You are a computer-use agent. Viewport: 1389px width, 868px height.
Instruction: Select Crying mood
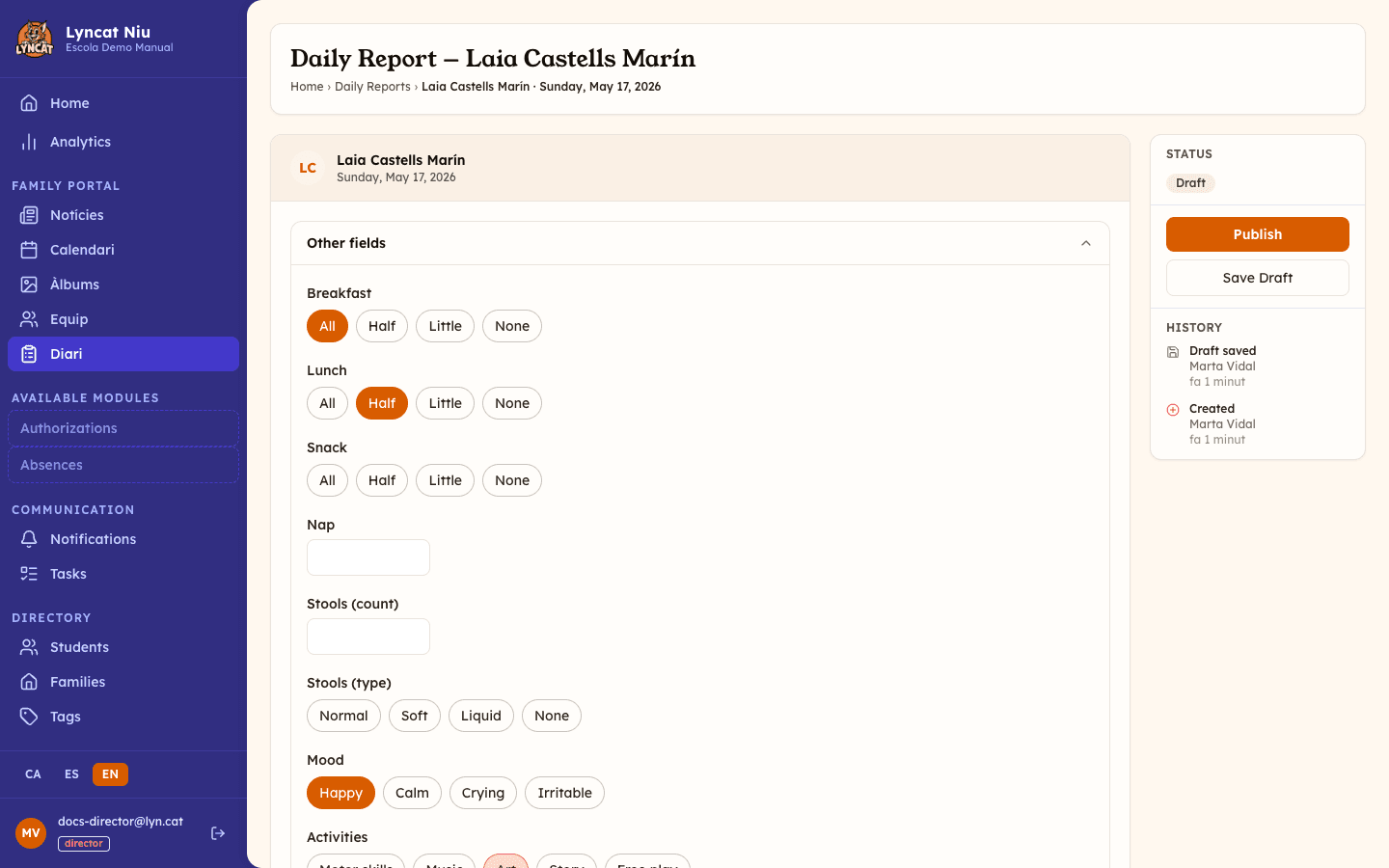(483, 793)
